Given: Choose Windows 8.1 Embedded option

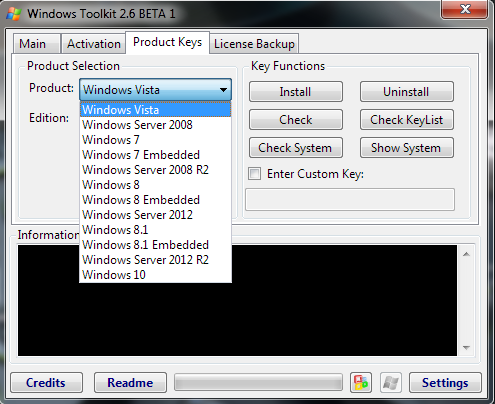Looking at the screenshot, I should point(155,245).
